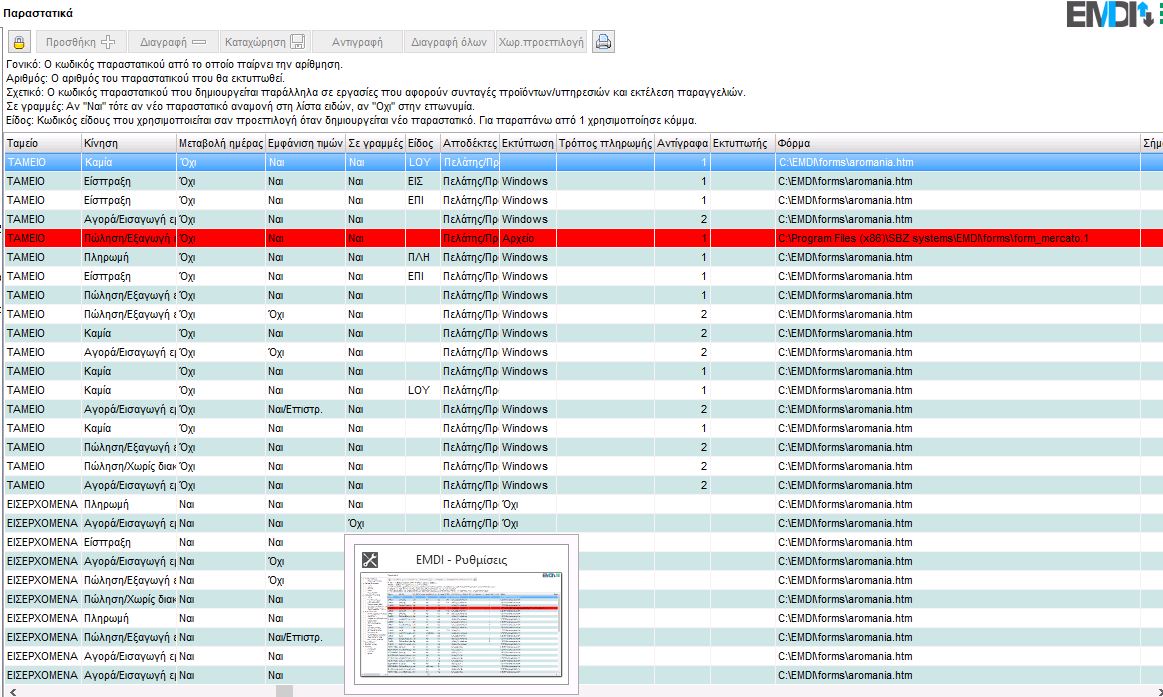
Task: Click the Χωρ.προεπιλογή button
Action: tap(541, 42)
